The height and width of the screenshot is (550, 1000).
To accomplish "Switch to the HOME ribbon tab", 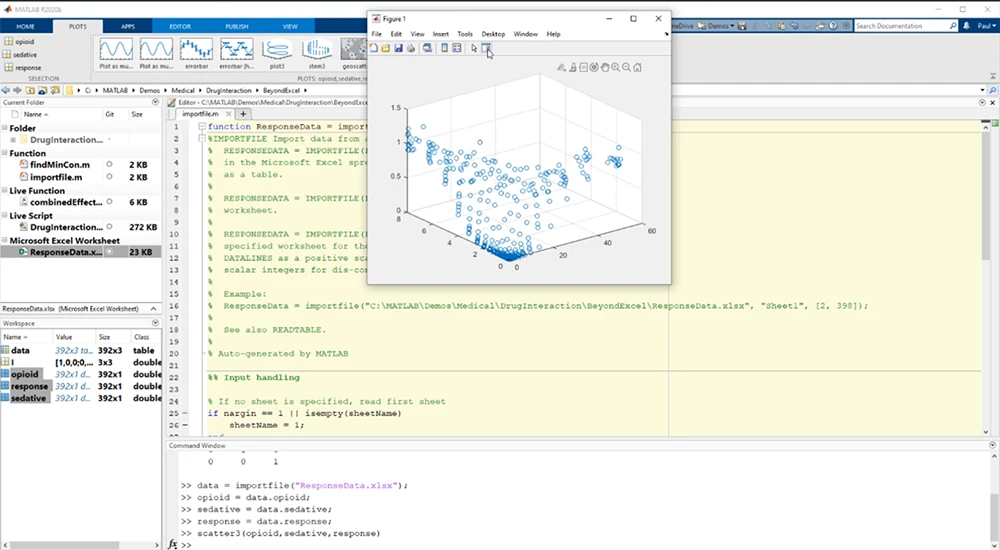I will click(x=26, y=26).
